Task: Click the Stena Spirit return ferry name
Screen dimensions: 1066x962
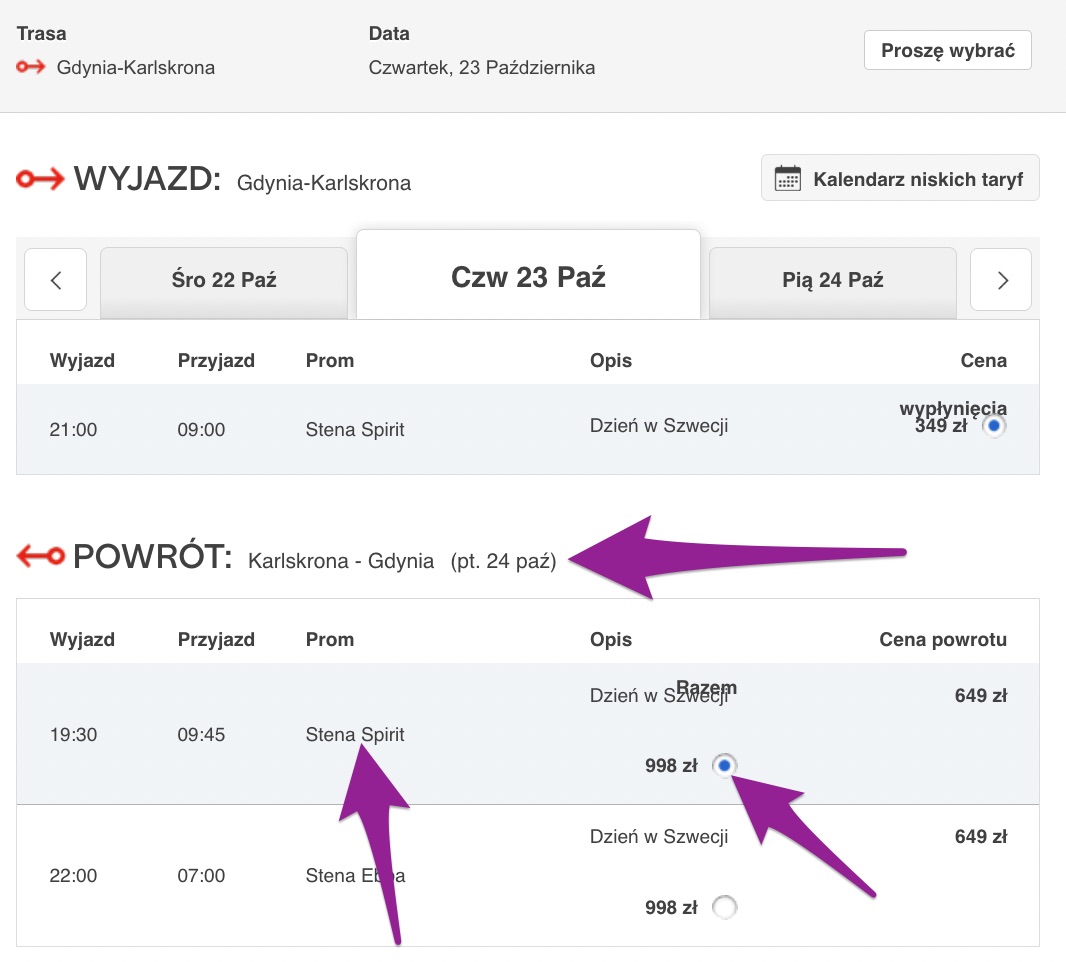Action: coord(355,735)
